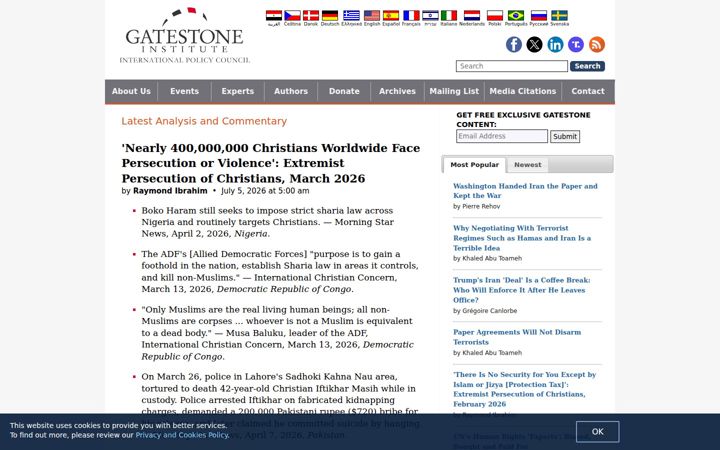Choose the Greek flag language
The image size is (720, 450).
click(x=351, y=16)
